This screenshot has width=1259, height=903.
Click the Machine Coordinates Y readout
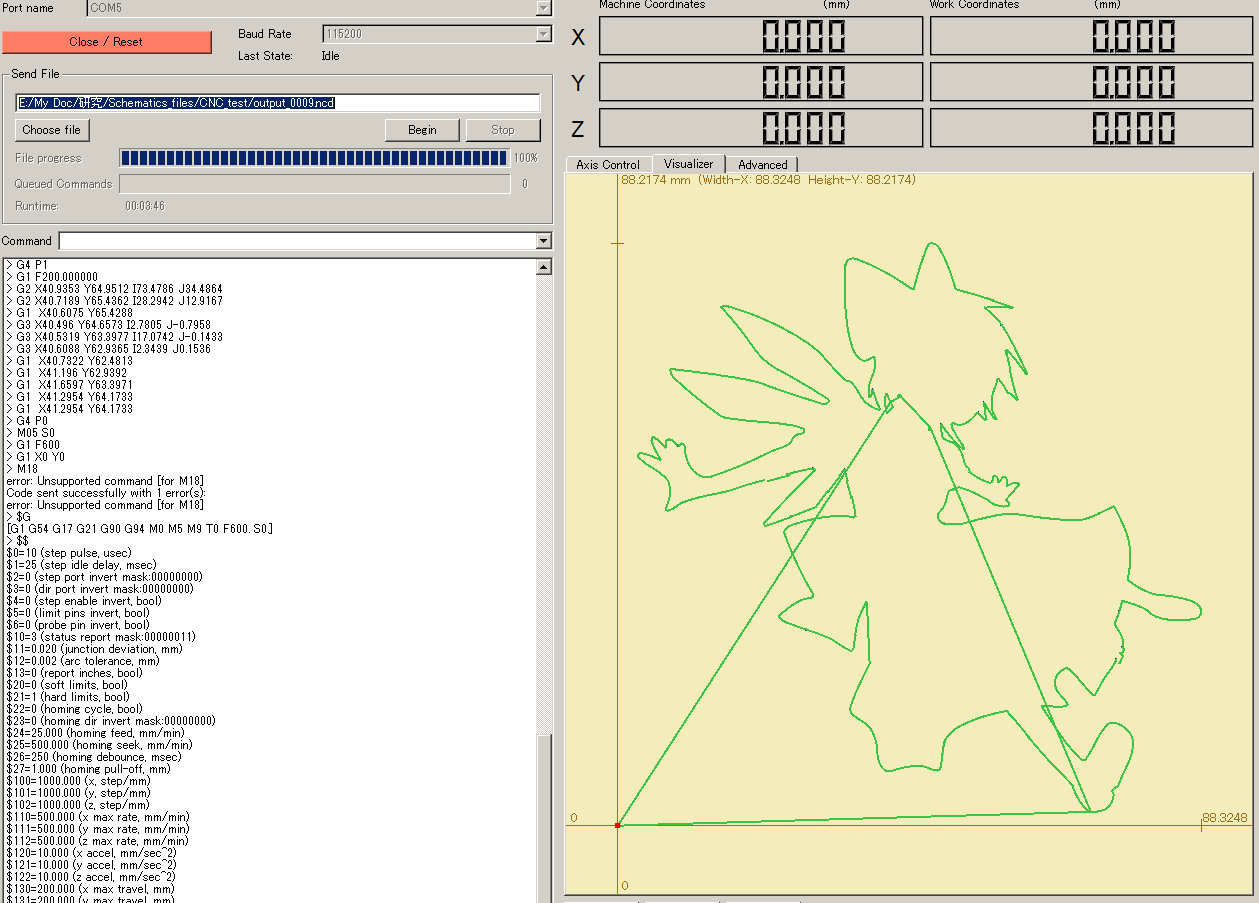(761, 82)
